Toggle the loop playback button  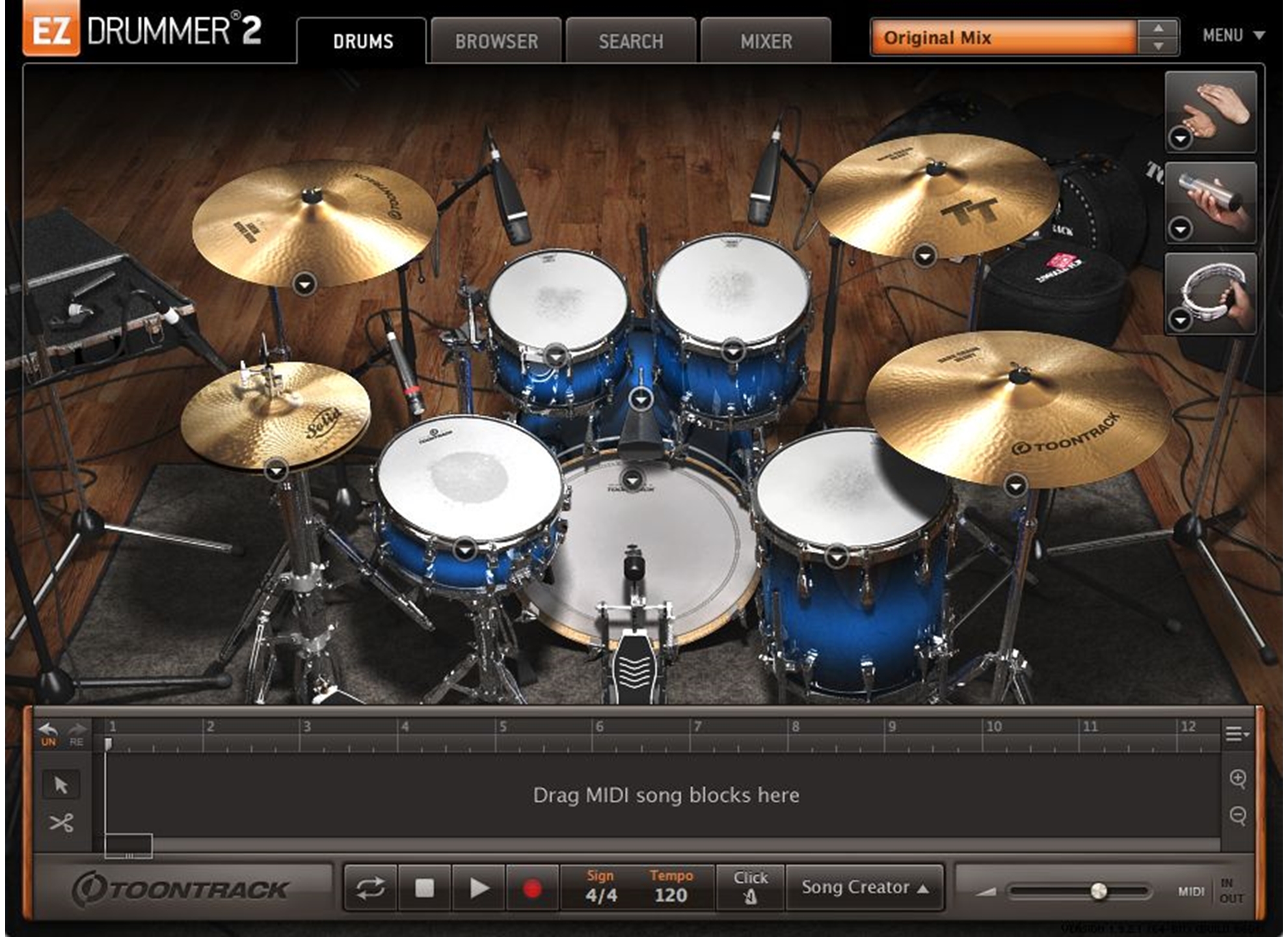click(370, 888)
